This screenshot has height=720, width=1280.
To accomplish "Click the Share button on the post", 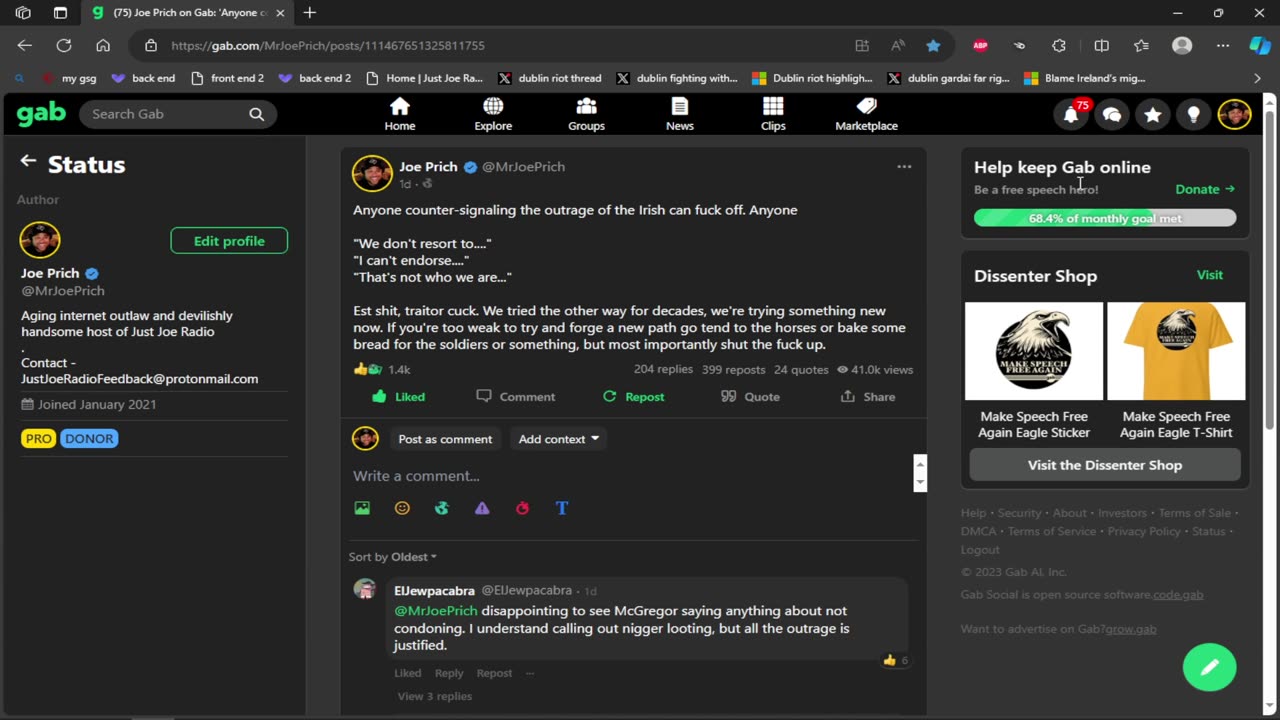I will [x=868, y=397].
